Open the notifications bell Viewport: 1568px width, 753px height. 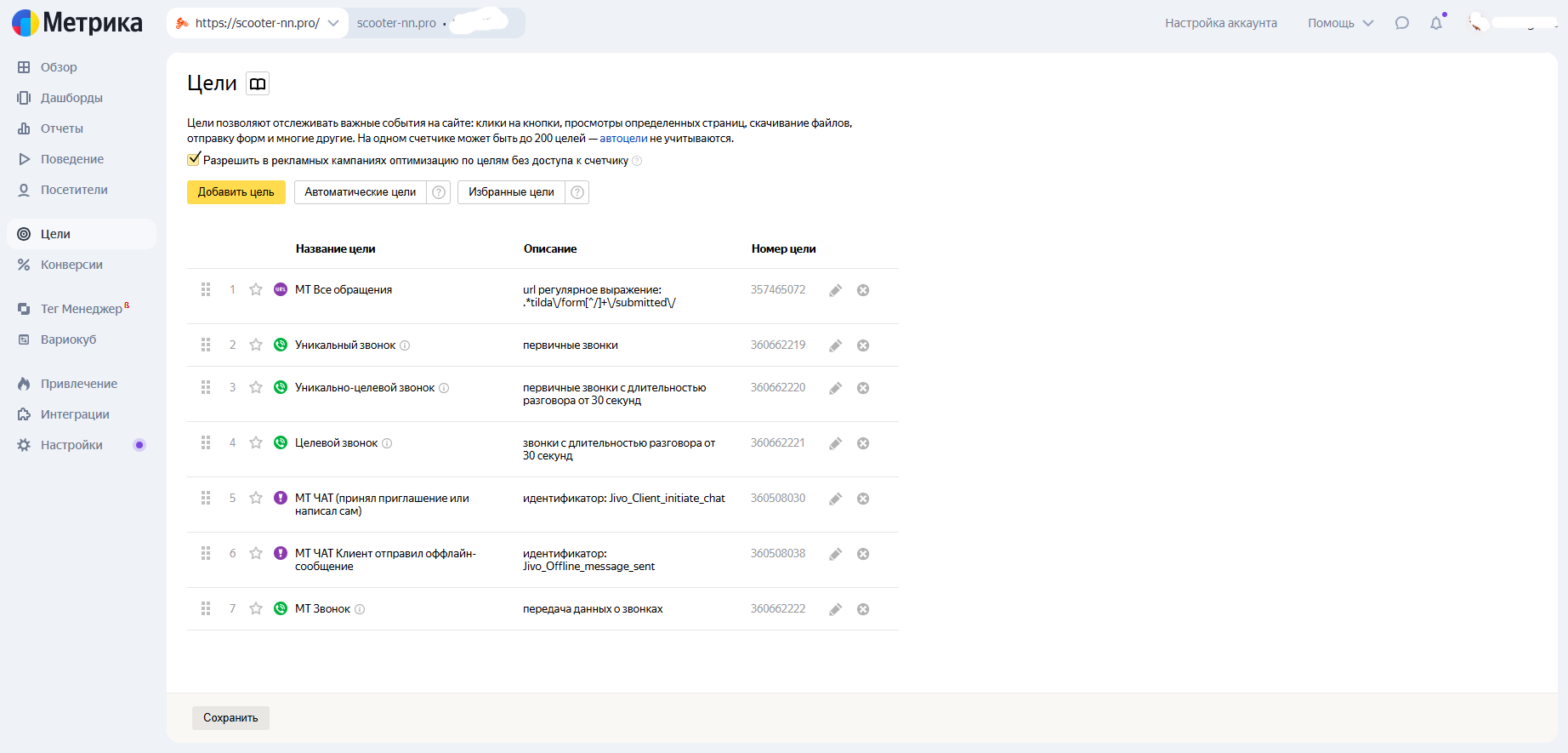click(x=1436, y=23)
